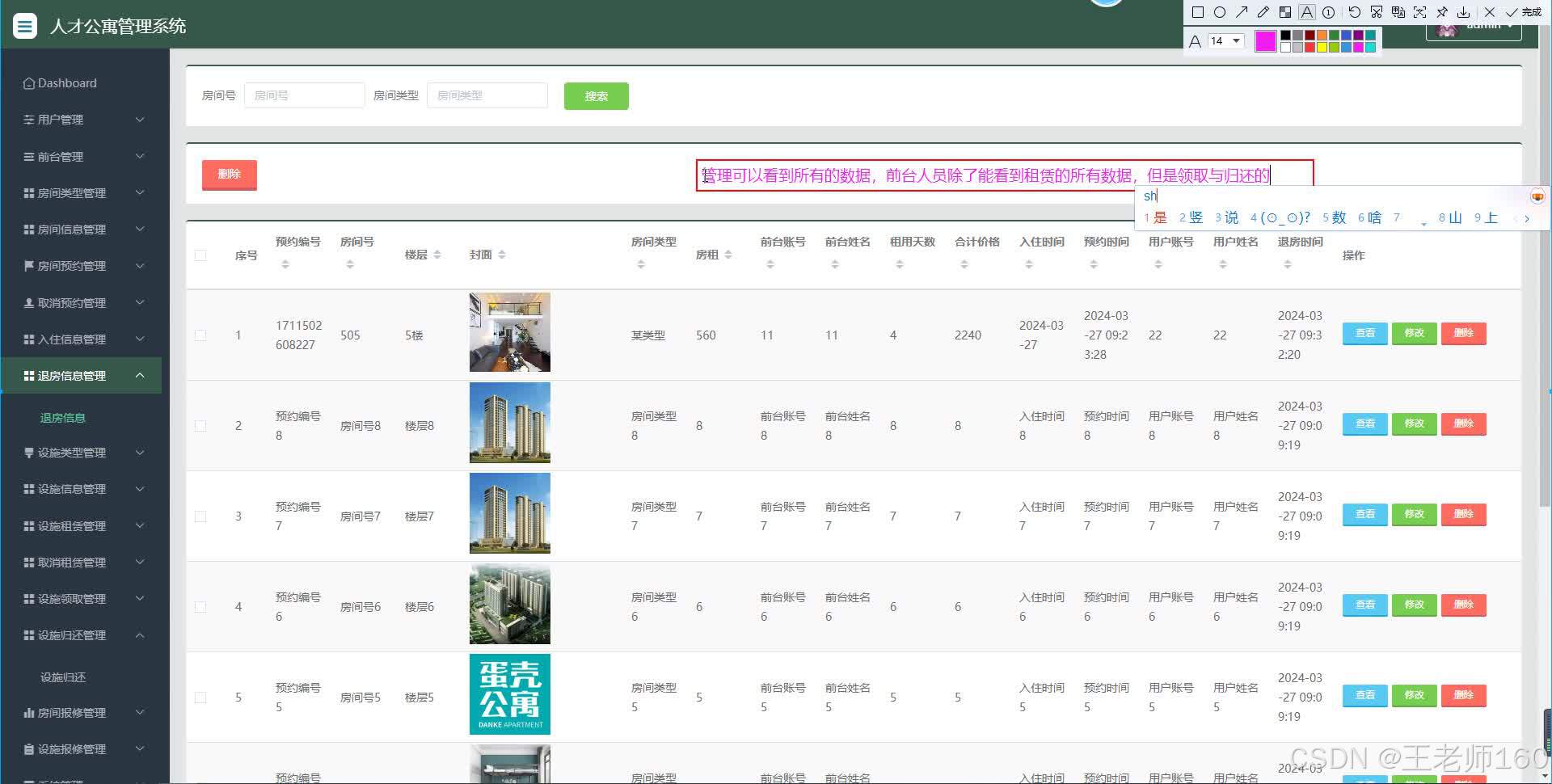Select IME candidate 数
The image size is (1552, 784).
pyautogui.click(x=1335, y=217)
